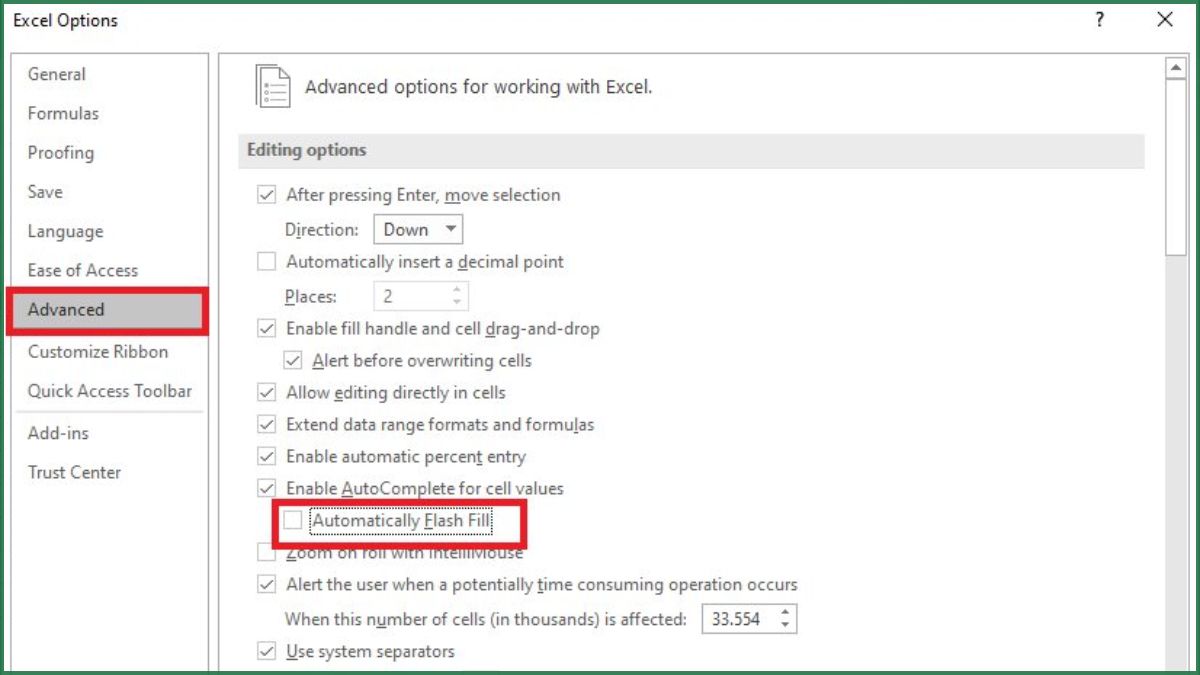Image resolution: width=1200 pixels, height=675 pixels.
Task: Decrease the number of cells stepper down
Action: pos(786,625)
